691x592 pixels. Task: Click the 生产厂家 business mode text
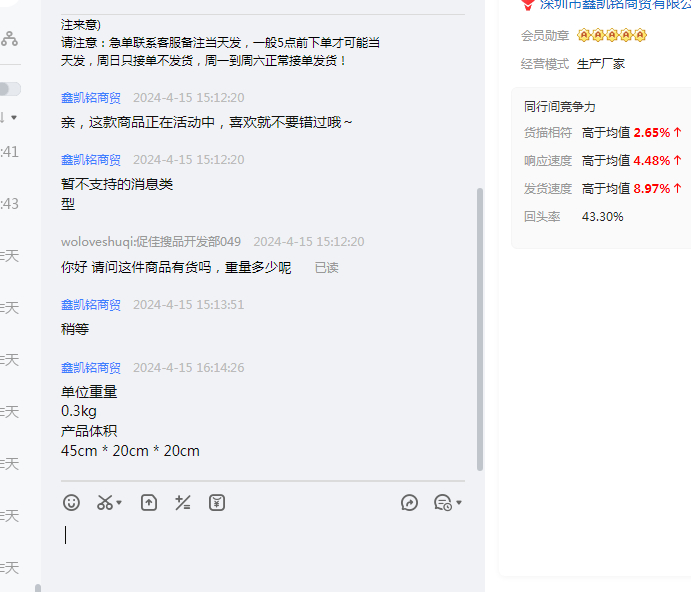601,64
